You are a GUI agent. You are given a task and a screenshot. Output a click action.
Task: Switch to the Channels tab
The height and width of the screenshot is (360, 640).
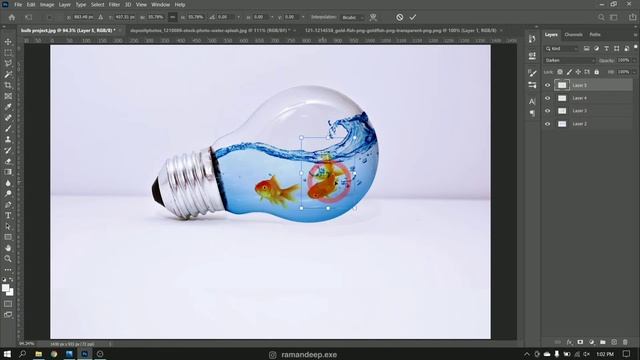573,35
